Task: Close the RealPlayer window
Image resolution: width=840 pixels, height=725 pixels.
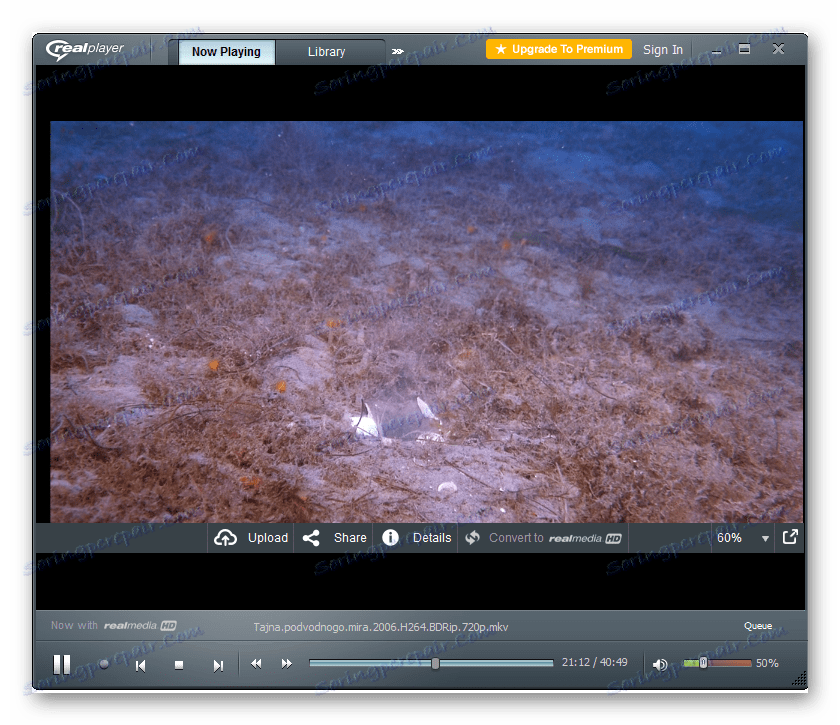Action: pyautogui.click(x=778, y=49)
